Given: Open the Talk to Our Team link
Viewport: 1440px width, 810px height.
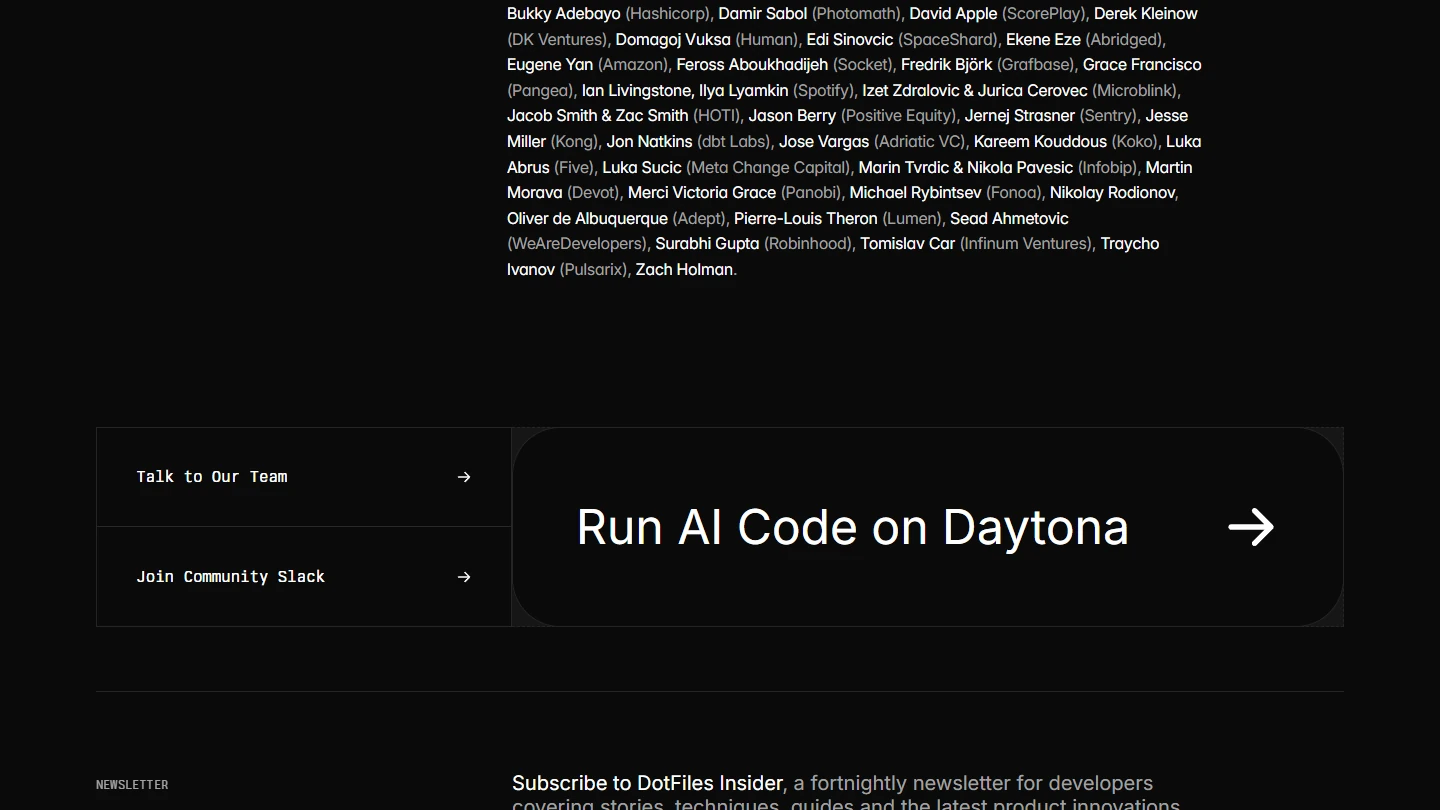Looking at the screenshot, I should [212, 477].
